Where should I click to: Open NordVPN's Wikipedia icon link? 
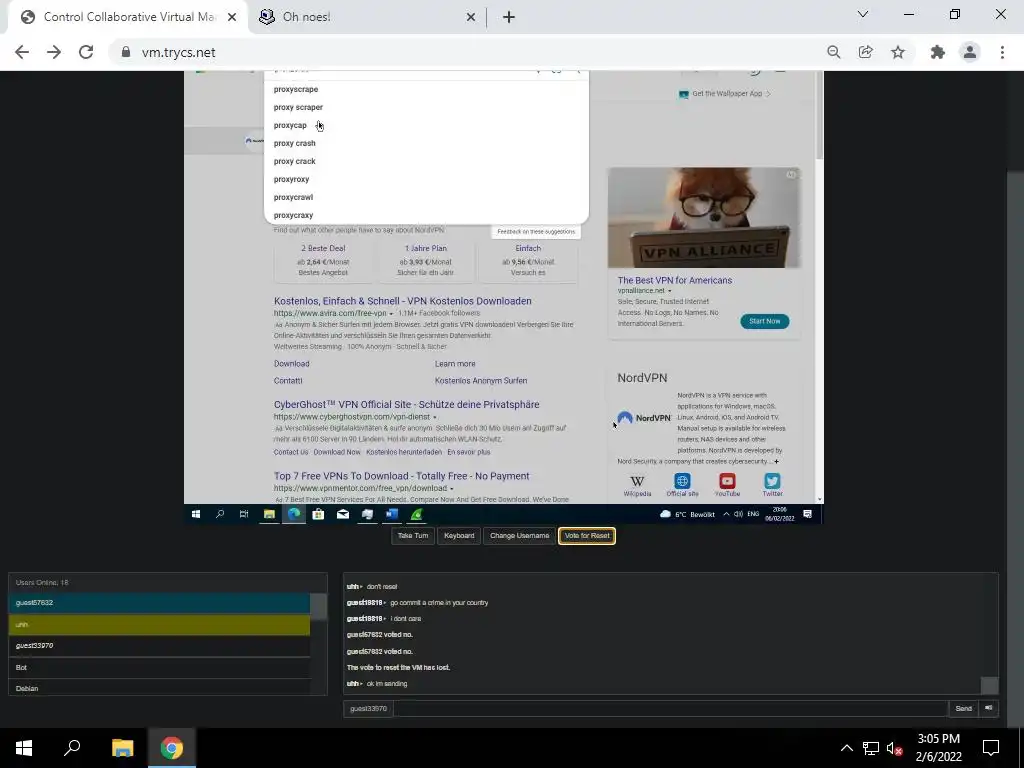[x=637, y=485]
